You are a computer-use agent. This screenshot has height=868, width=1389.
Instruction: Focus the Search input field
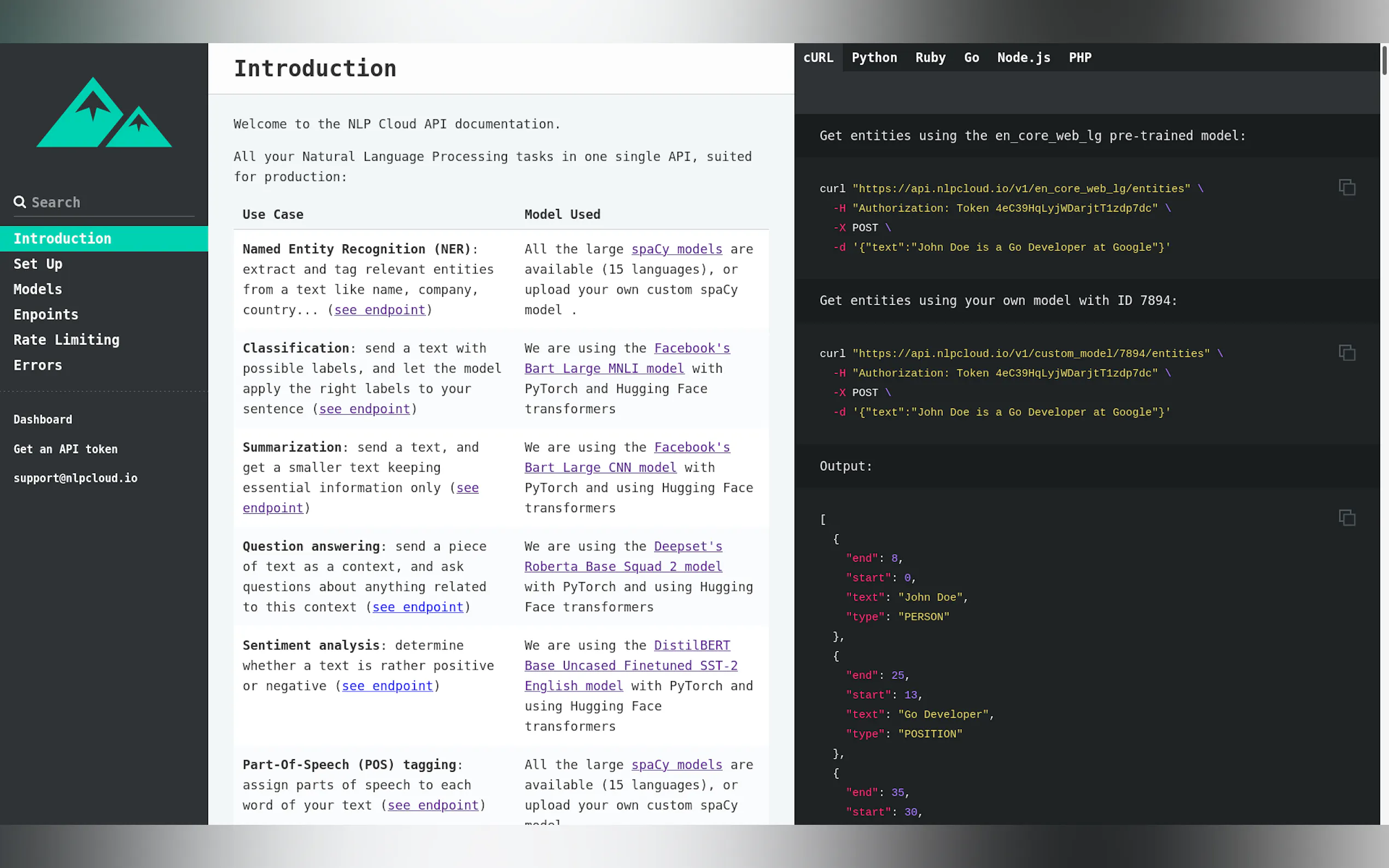[109, 203]
